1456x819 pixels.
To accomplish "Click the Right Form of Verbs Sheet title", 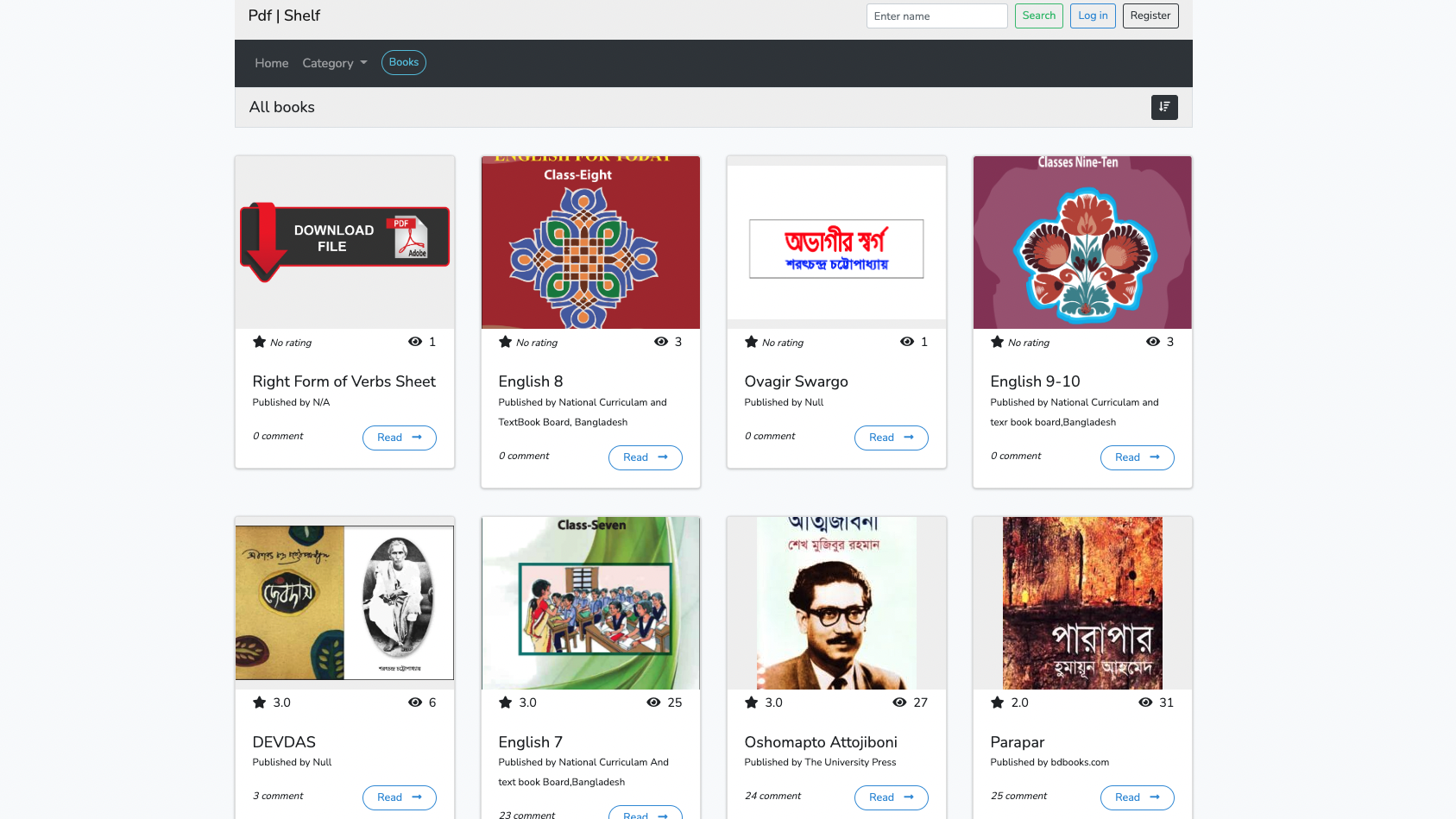I will [x=344, y=381].
